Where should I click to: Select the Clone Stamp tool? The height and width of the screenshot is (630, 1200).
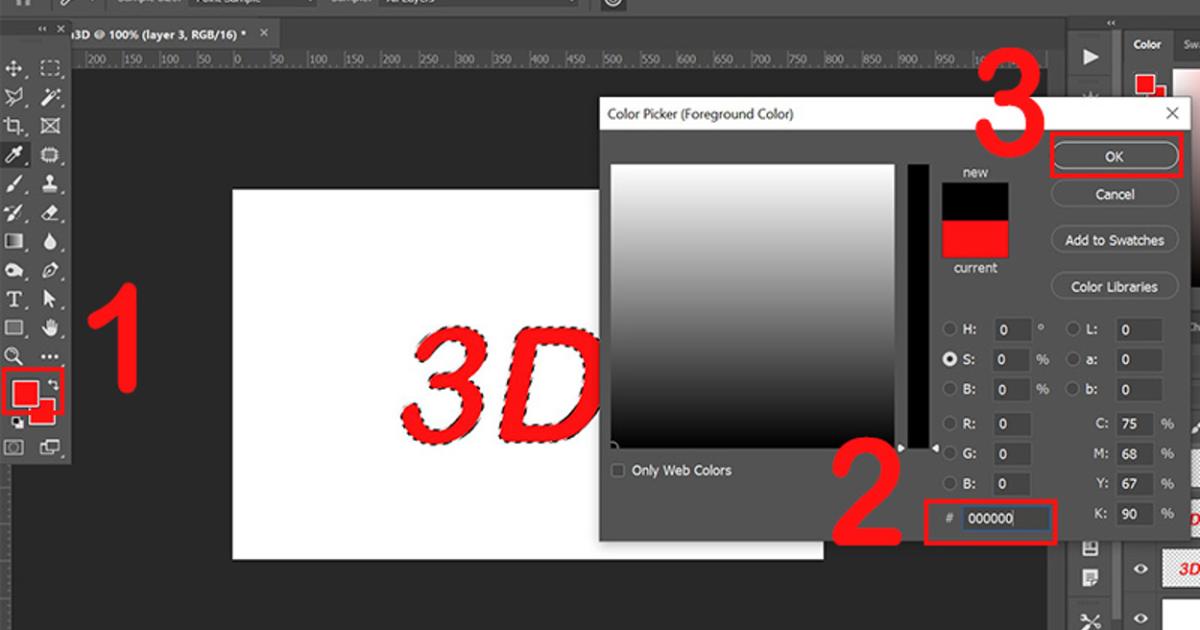pos(50,184)
